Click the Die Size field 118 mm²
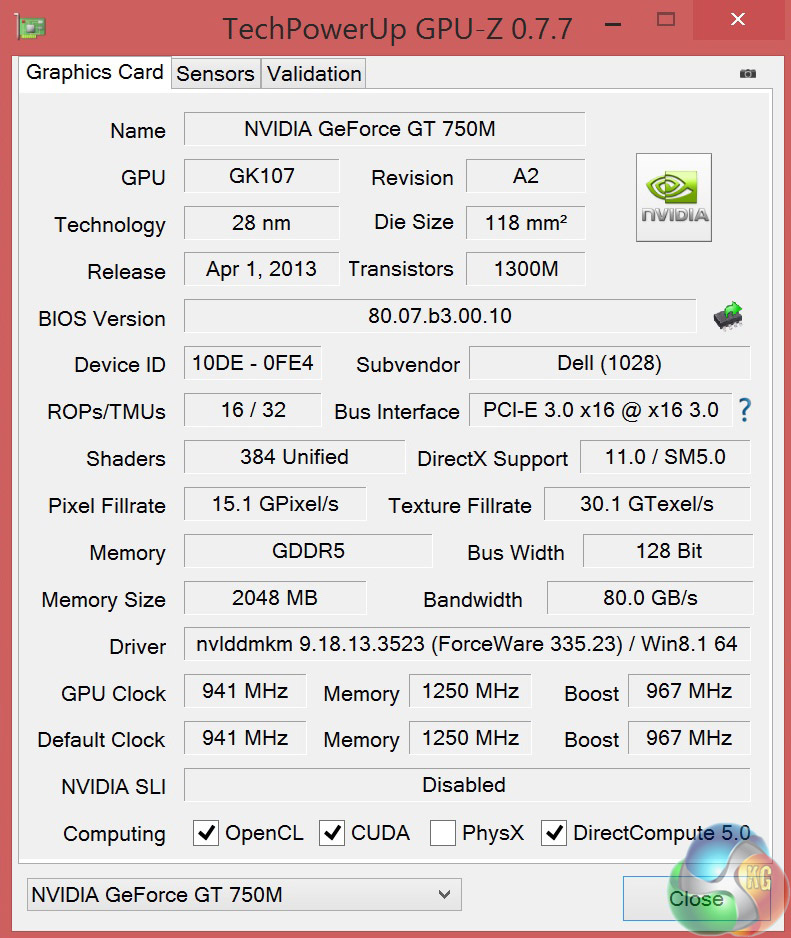Image resolution: width=791 pixels, height=938 pixels. coord(525,223)
